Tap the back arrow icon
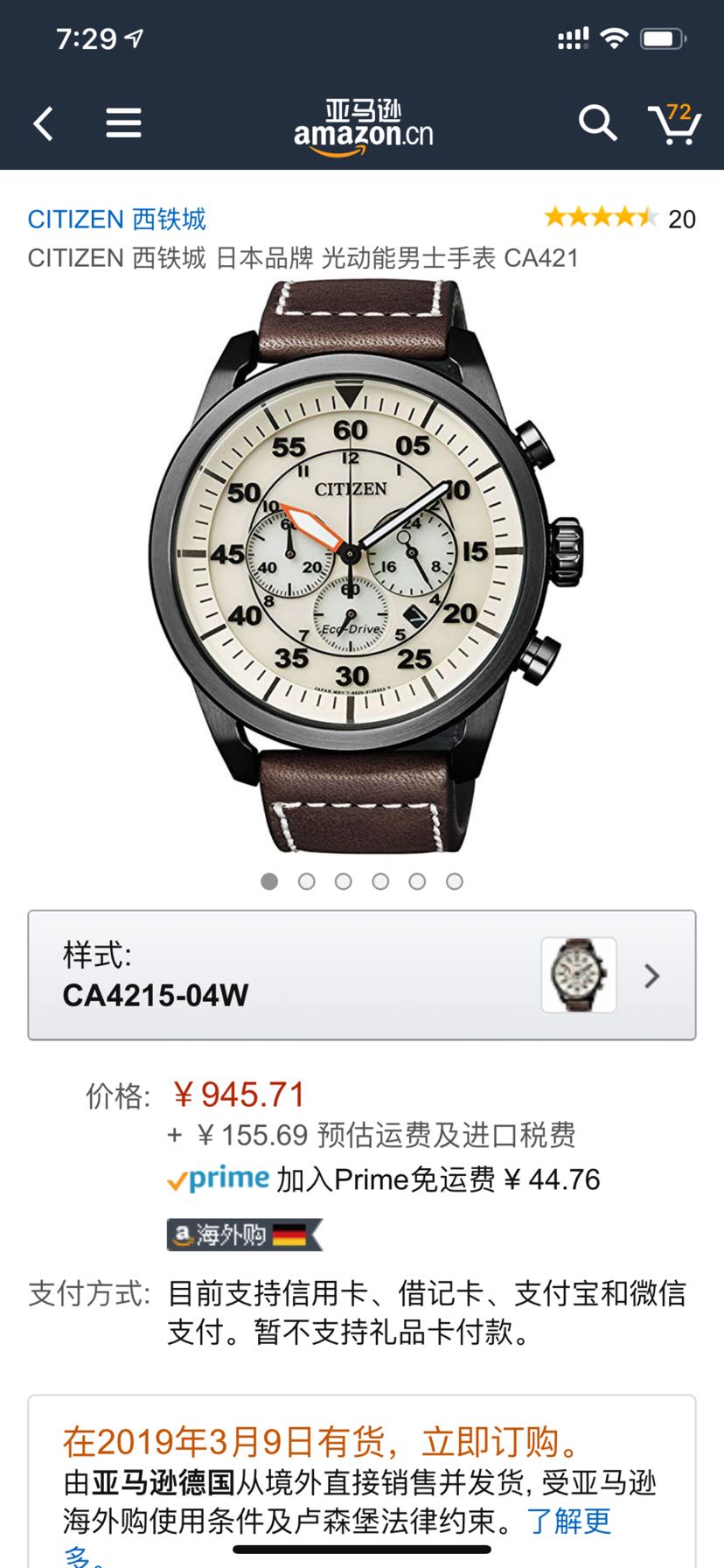 click(44, 123)
